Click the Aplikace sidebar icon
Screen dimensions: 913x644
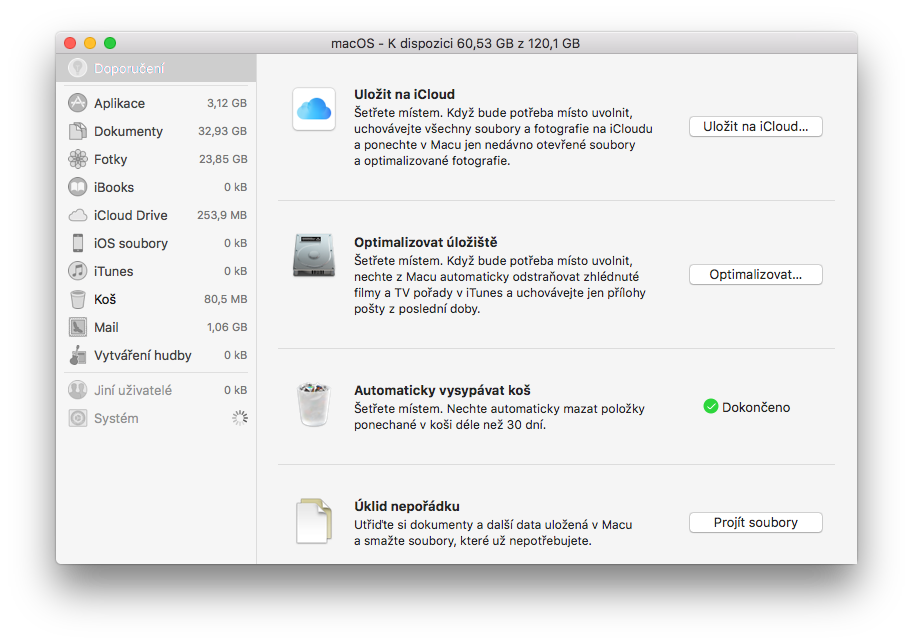[77, 103]
